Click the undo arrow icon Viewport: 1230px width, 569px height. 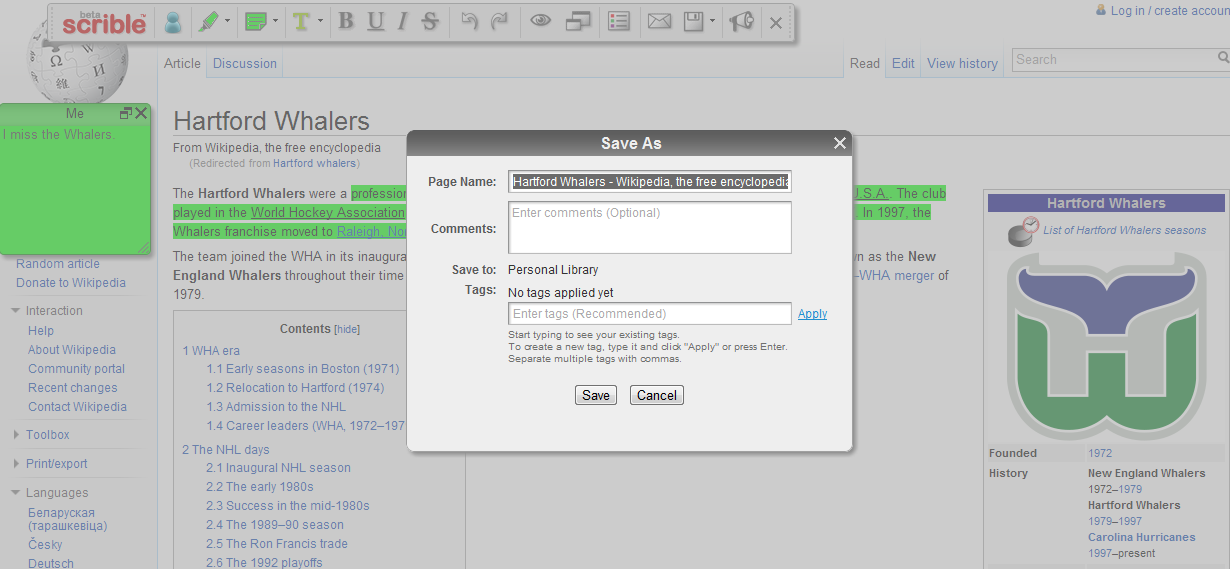469,21
